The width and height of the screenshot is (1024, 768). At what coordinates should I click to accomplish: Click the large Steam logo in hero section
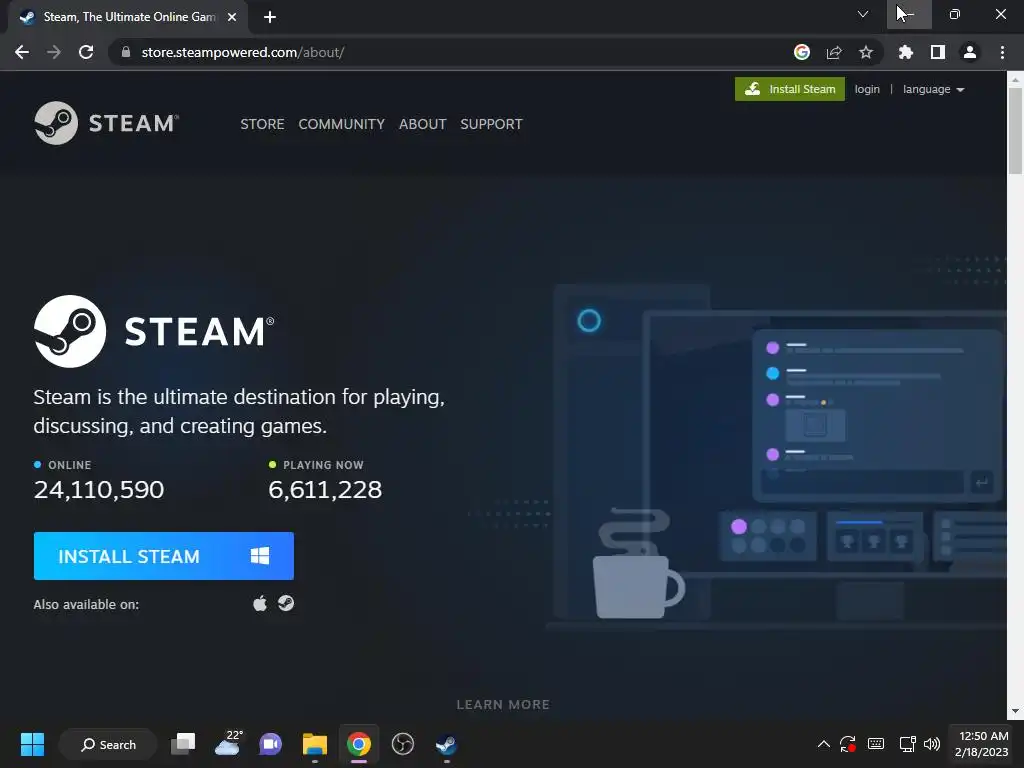click(154, 331)
